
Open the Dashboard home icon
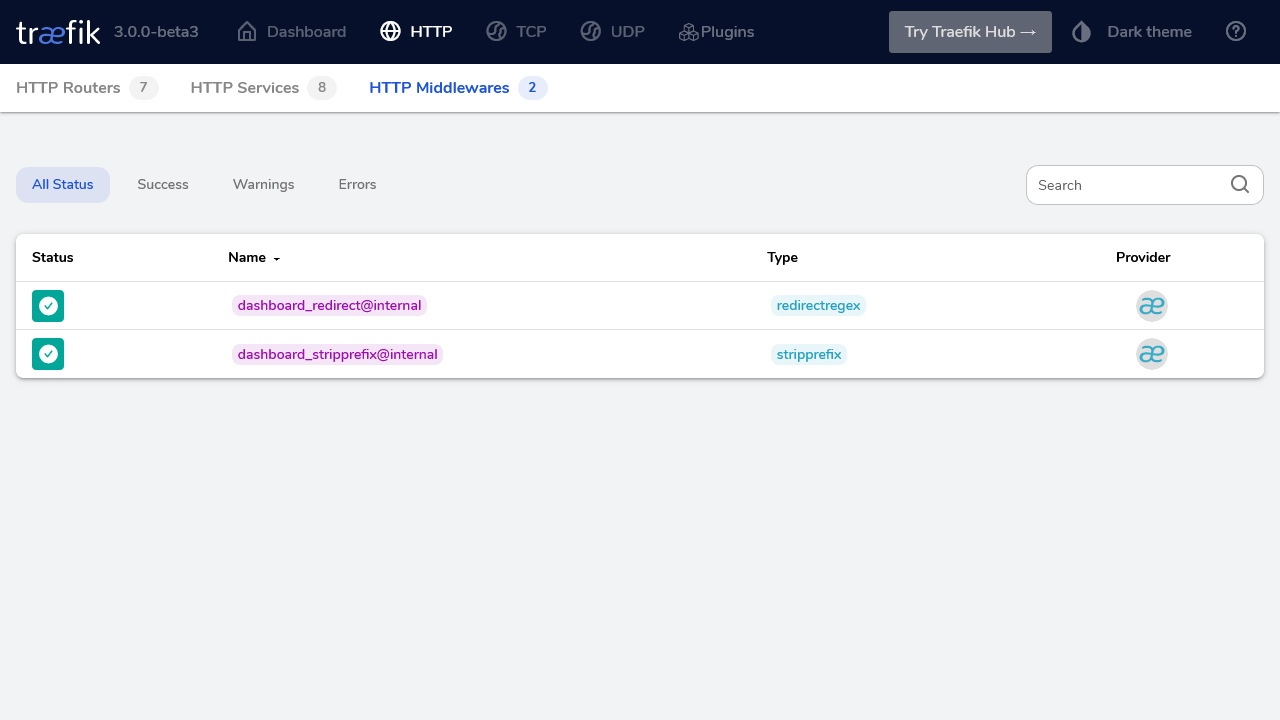pos(247,32)
